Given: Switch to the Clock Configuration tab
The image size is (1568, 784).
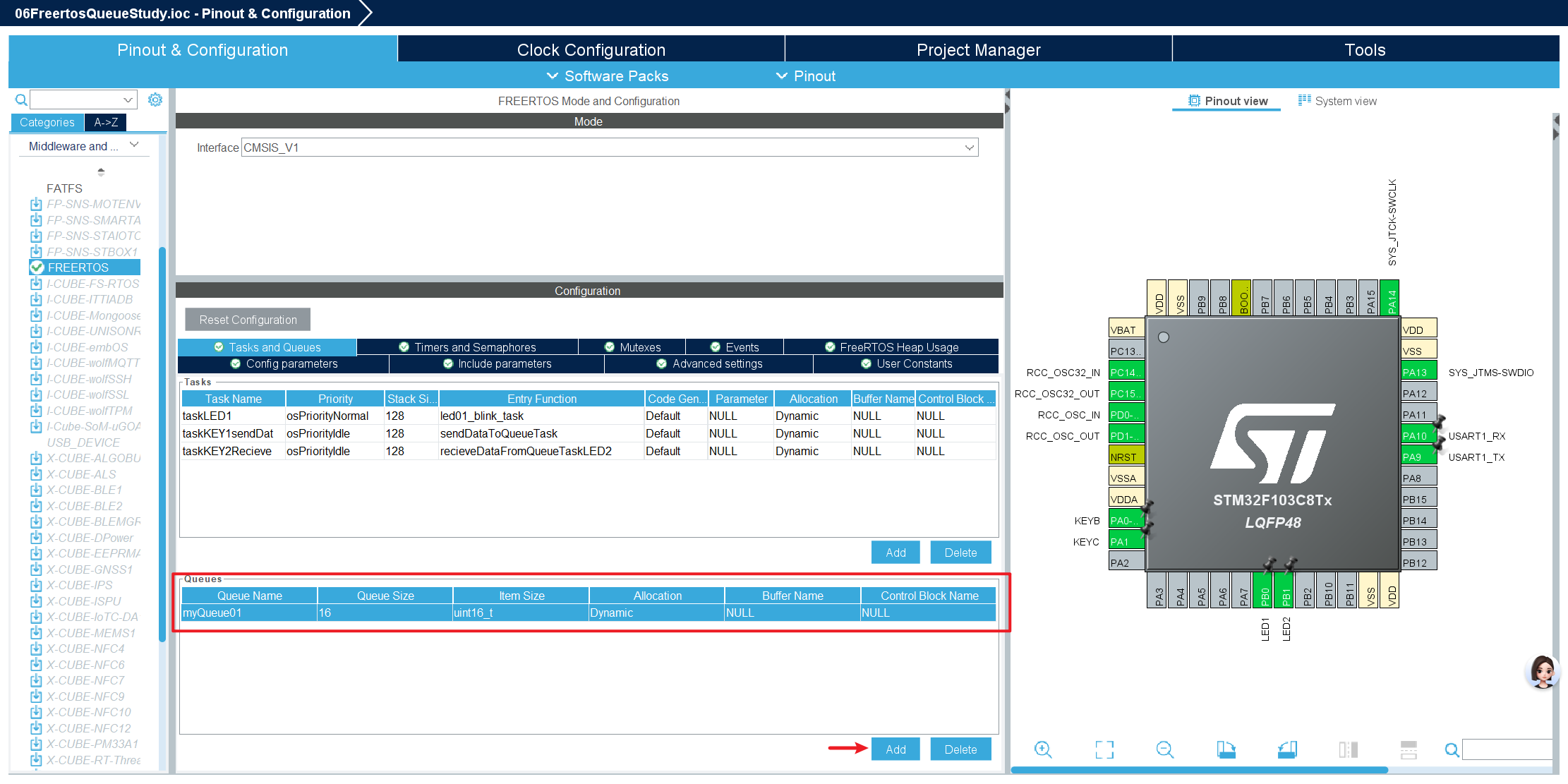Looking at the screenshot, I should coord(591,49).
